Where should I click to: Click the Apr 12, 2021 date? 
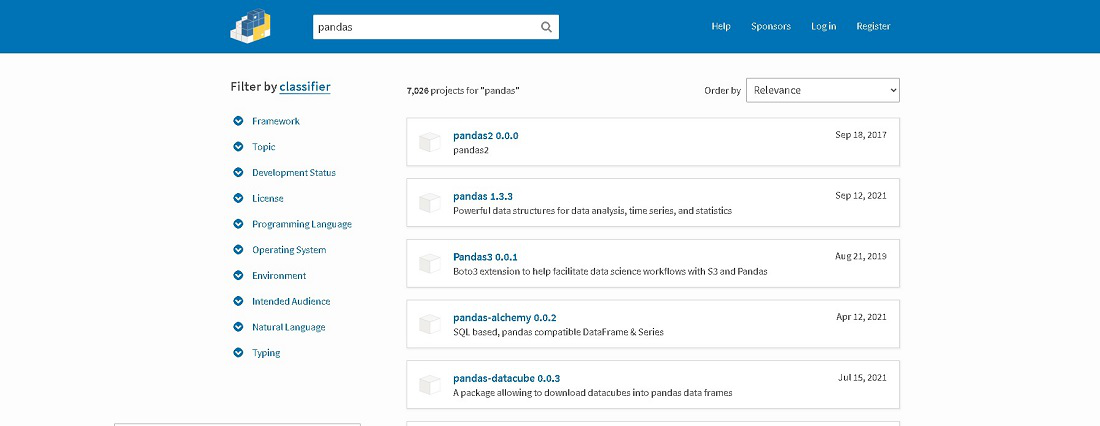coord(861,317)
